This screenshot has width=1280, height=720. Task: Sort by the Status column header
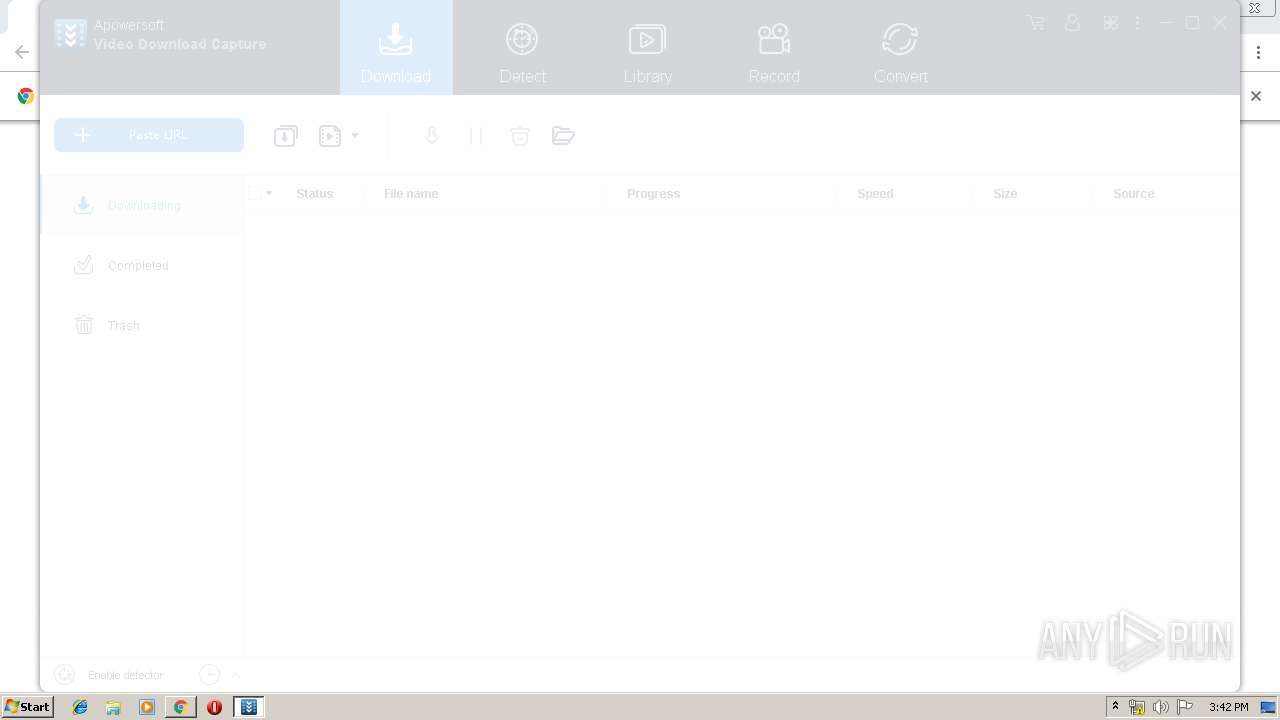pyautogui.click(x=314, y=194)
